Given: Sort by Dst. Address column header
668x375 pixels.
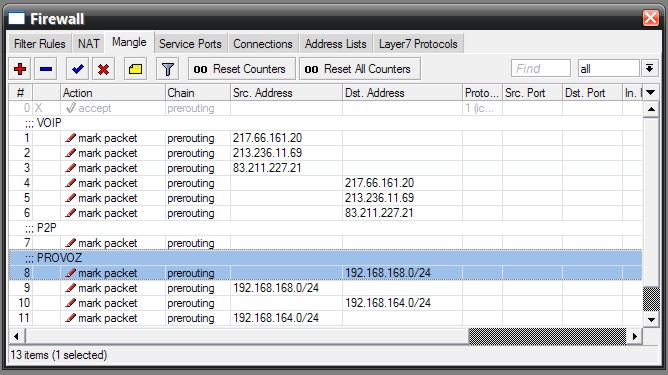Looking at the screenshot, I should pos(402,92).
